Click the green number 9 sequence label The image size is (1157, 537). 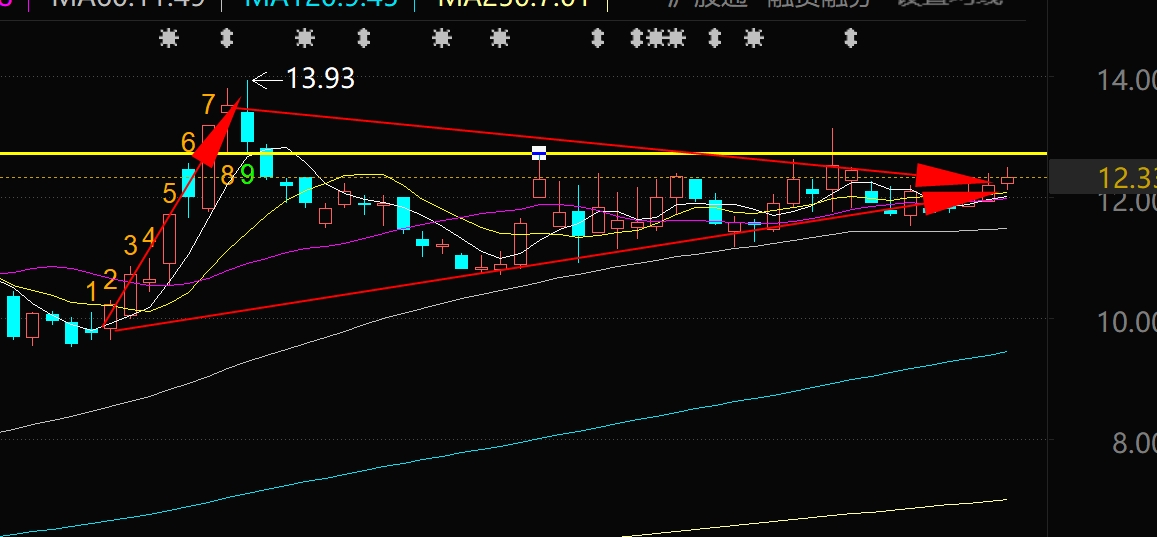point(247,175)
